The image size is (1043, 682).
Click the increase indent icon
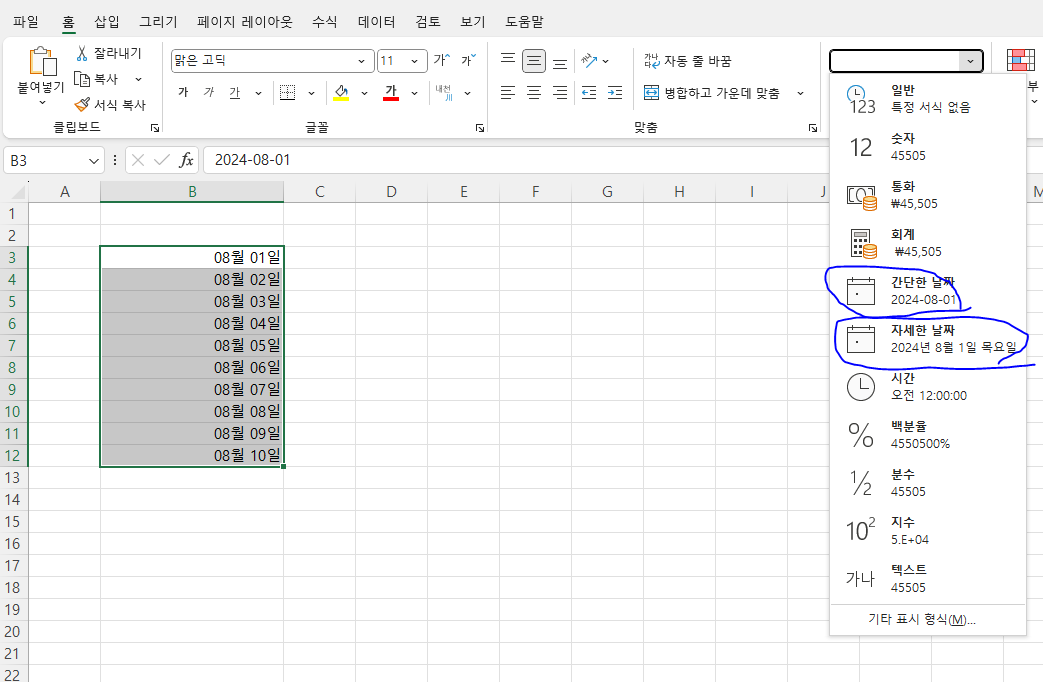pyautogui.click(x=615, y=92)
